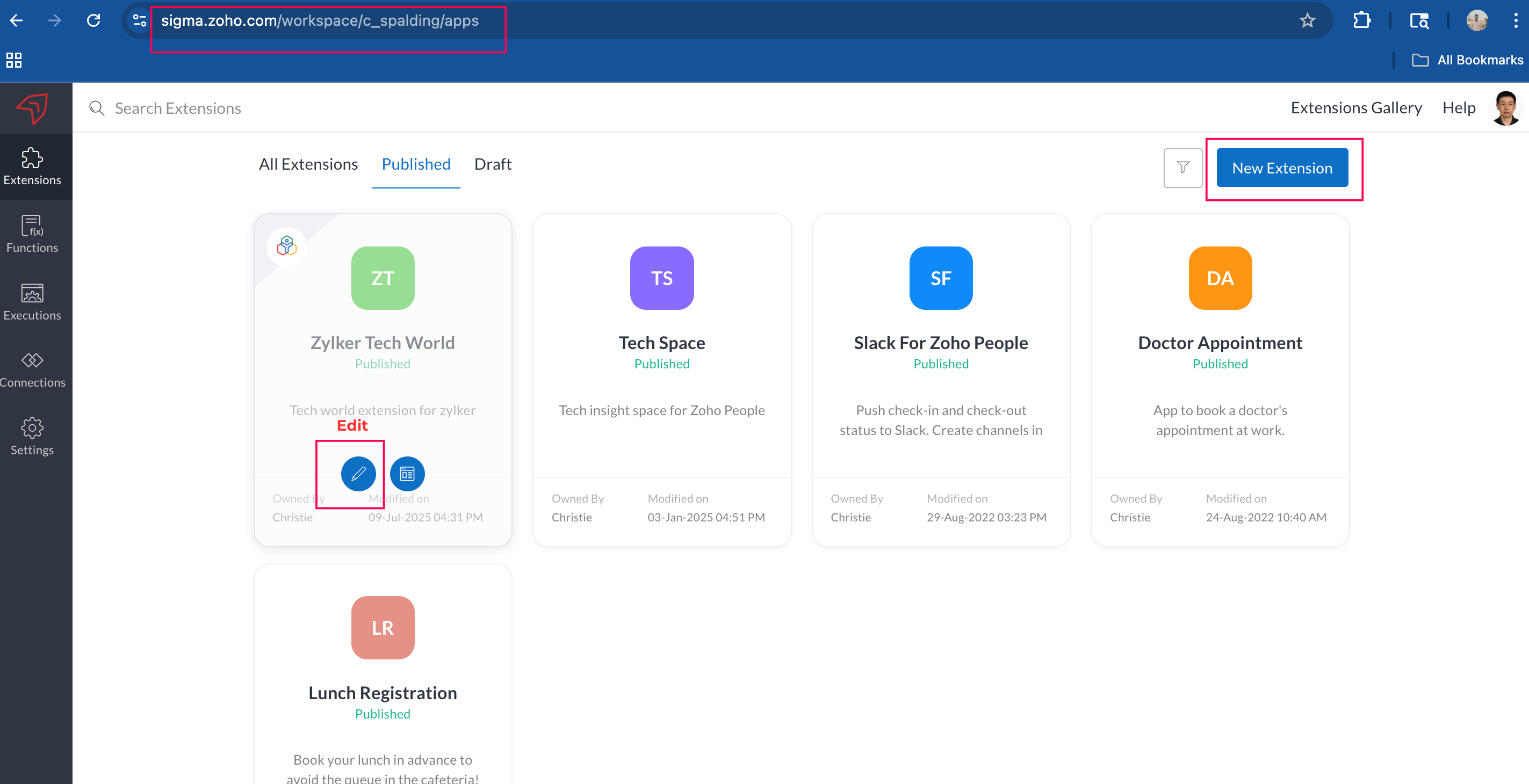1529x784 pixels.
Task: Switch to the Draft tab
Action: click(x=492, y=164)
